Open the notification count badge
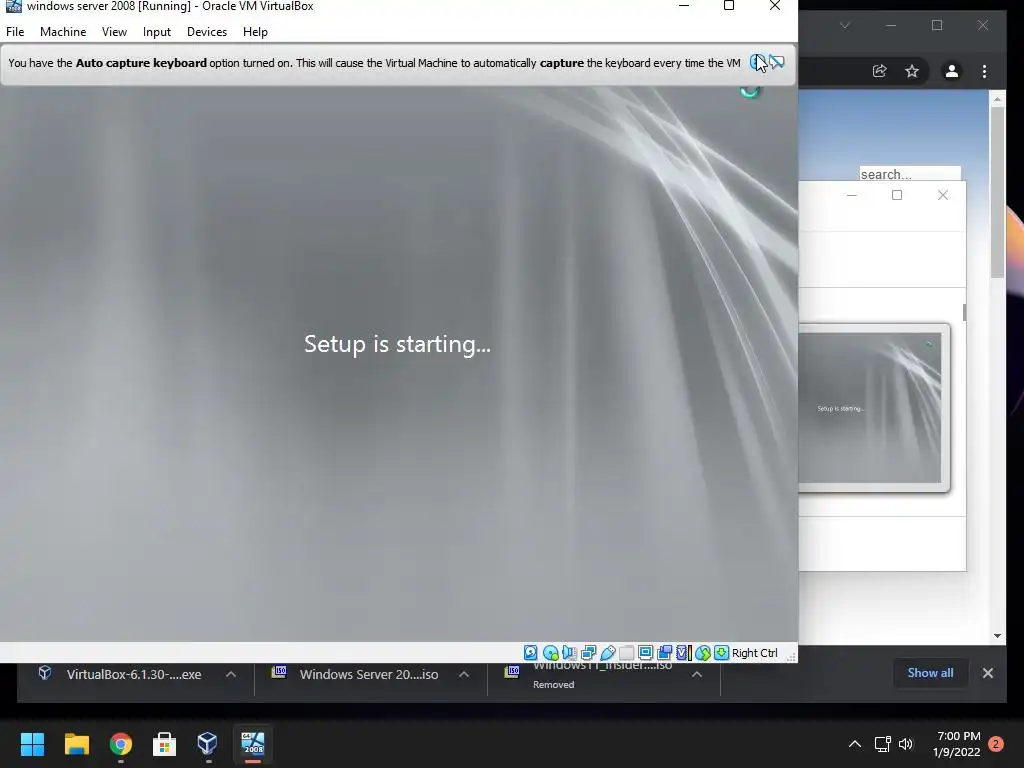Viewport: 1024px width, 768px height. pyautogui.click(x=996, y=744)
